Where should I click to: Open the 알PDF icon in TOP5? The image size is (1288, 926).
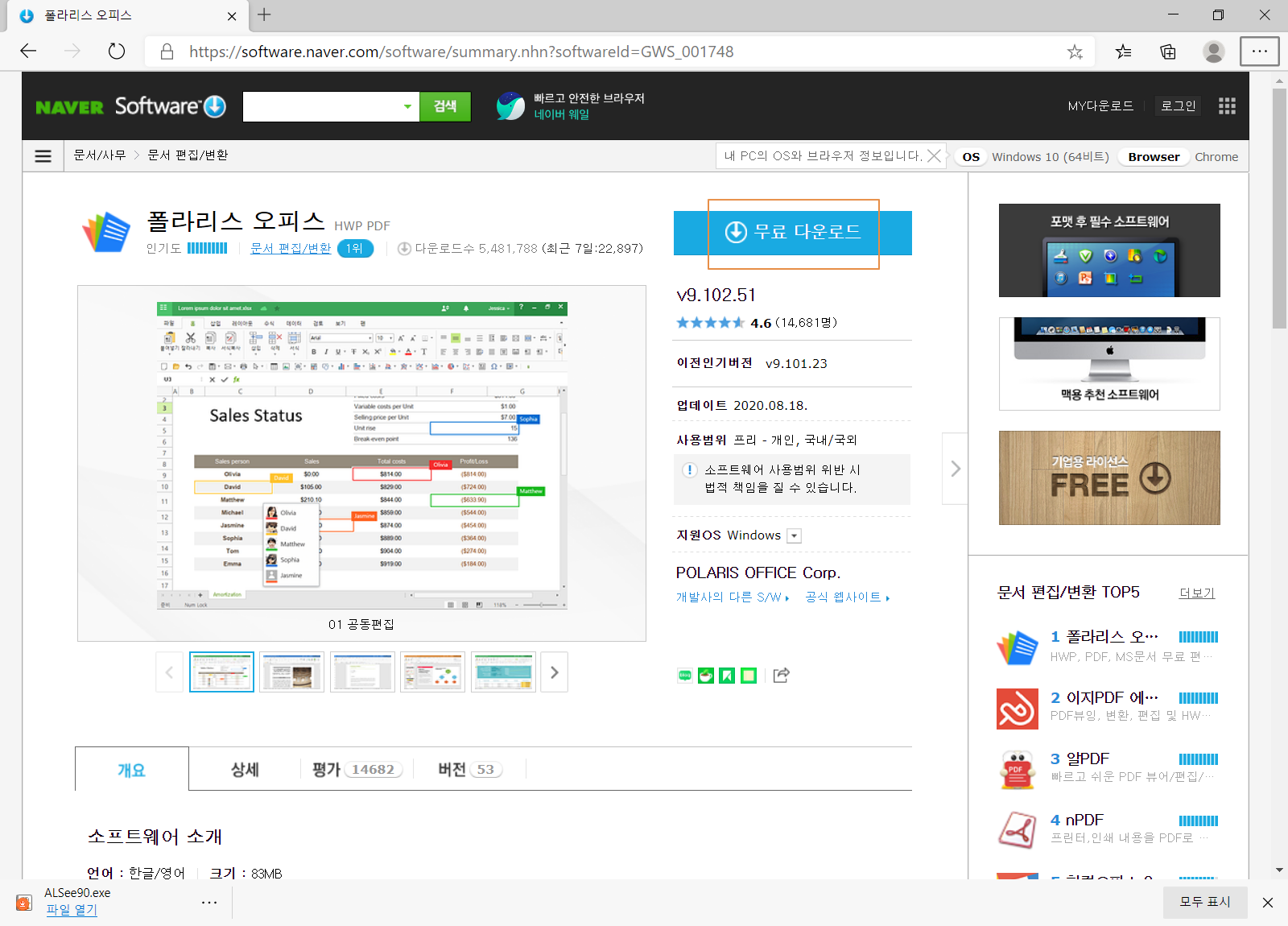click(x=1018, y=770)
